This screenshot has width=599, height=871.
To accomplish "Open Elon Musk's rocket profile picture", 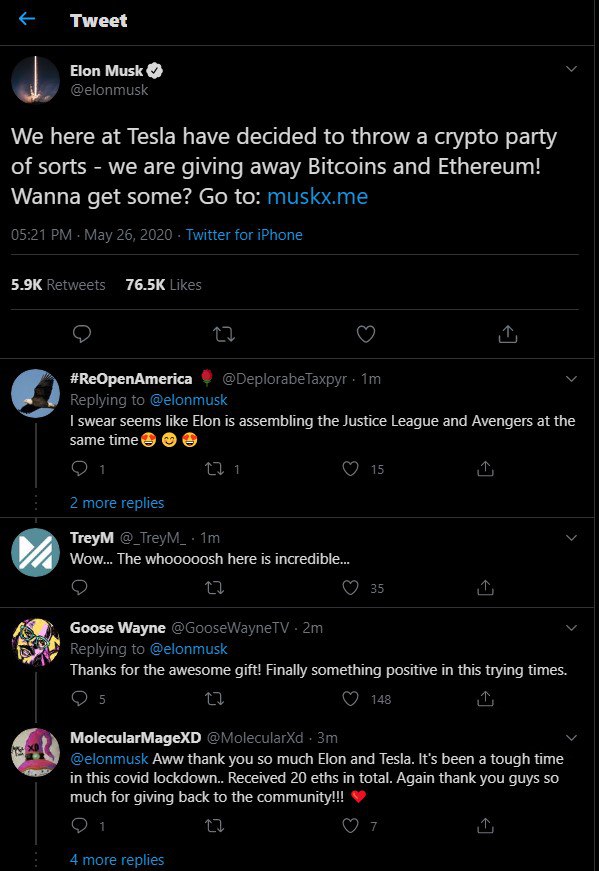I will coord(36,80).
